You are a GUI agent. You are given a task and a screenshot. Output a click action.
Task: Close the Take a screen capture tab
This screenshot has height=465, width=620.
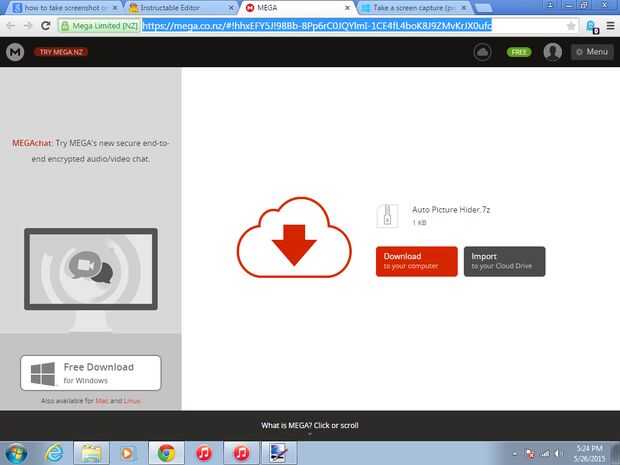tap(464, 8)
